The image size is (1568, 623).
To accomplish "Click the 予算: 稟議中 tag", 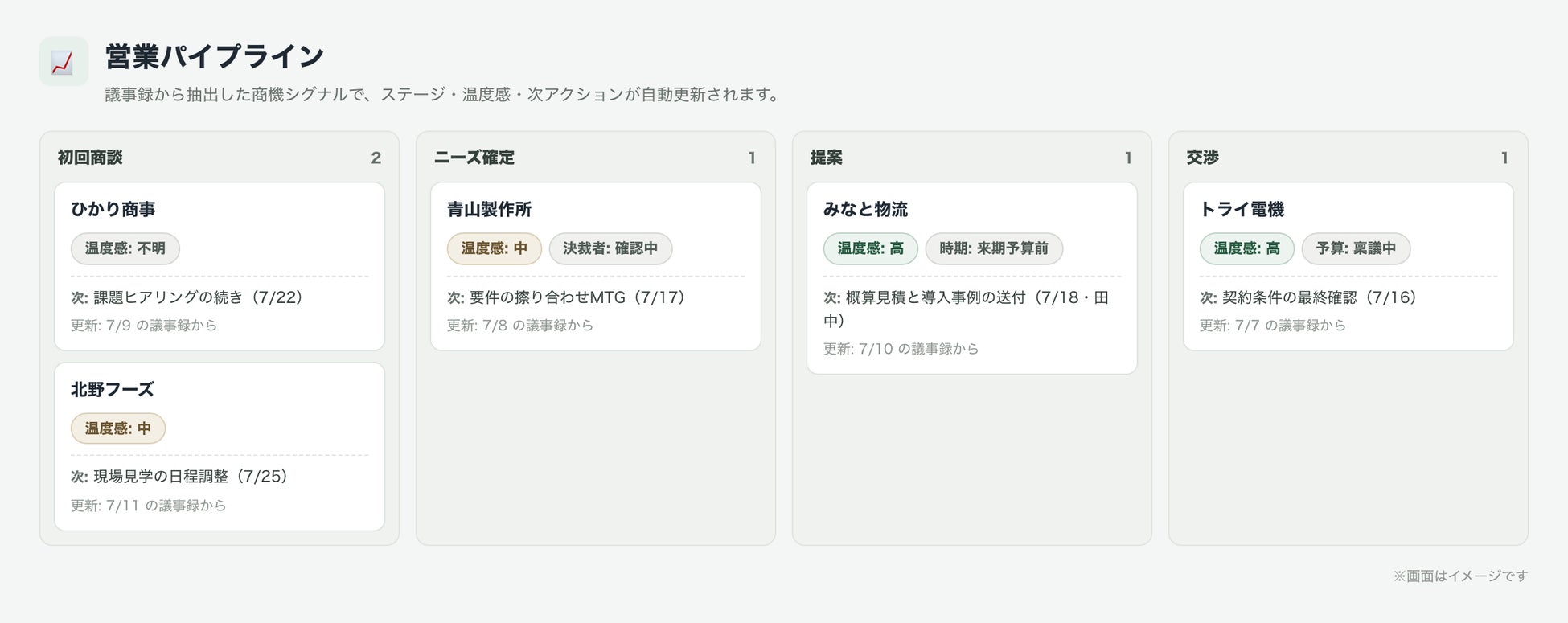I will click(1356, 248).
